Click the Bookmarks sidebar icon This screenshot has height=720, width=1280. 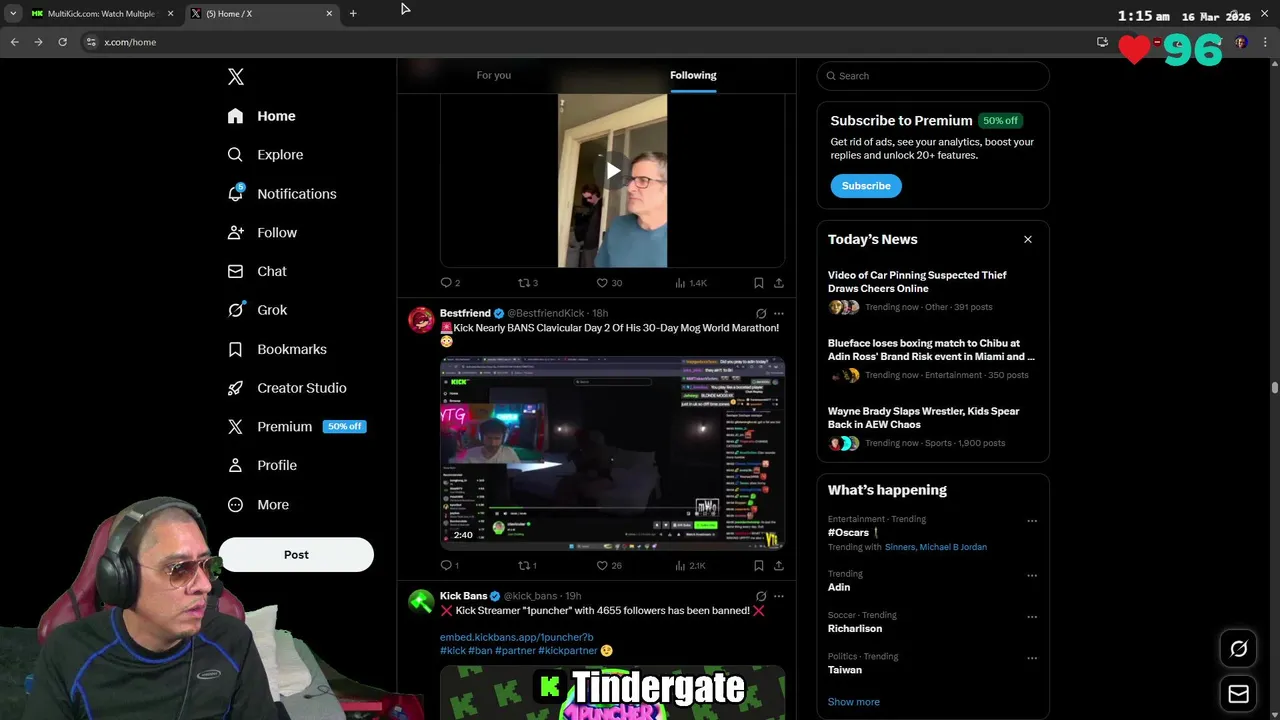tap(235, 349)
